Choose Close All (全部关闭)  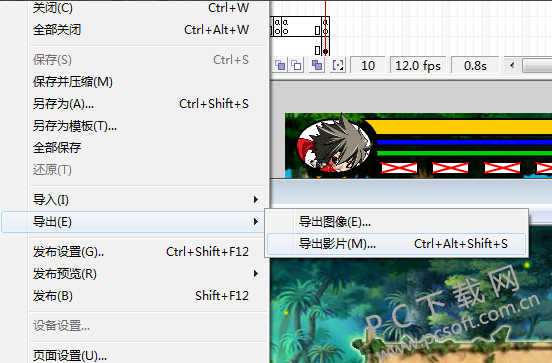pyautogui.click(x=136, y=30)
